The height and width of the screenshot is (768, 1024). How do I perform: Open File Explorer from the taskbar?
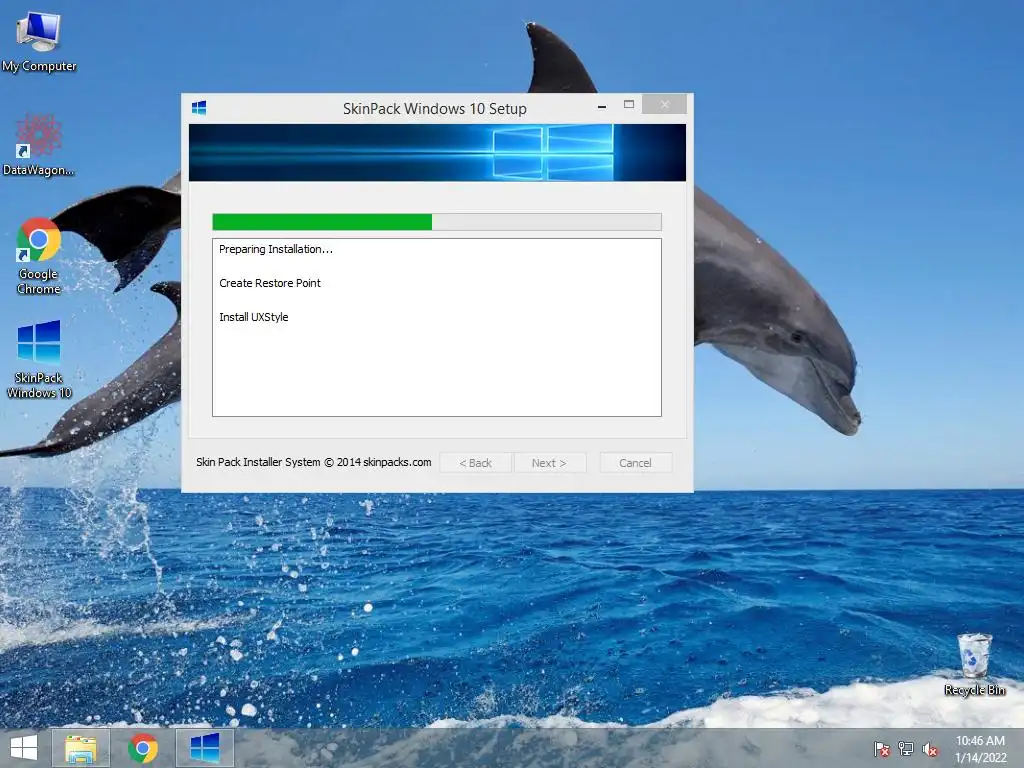point(81,748)
